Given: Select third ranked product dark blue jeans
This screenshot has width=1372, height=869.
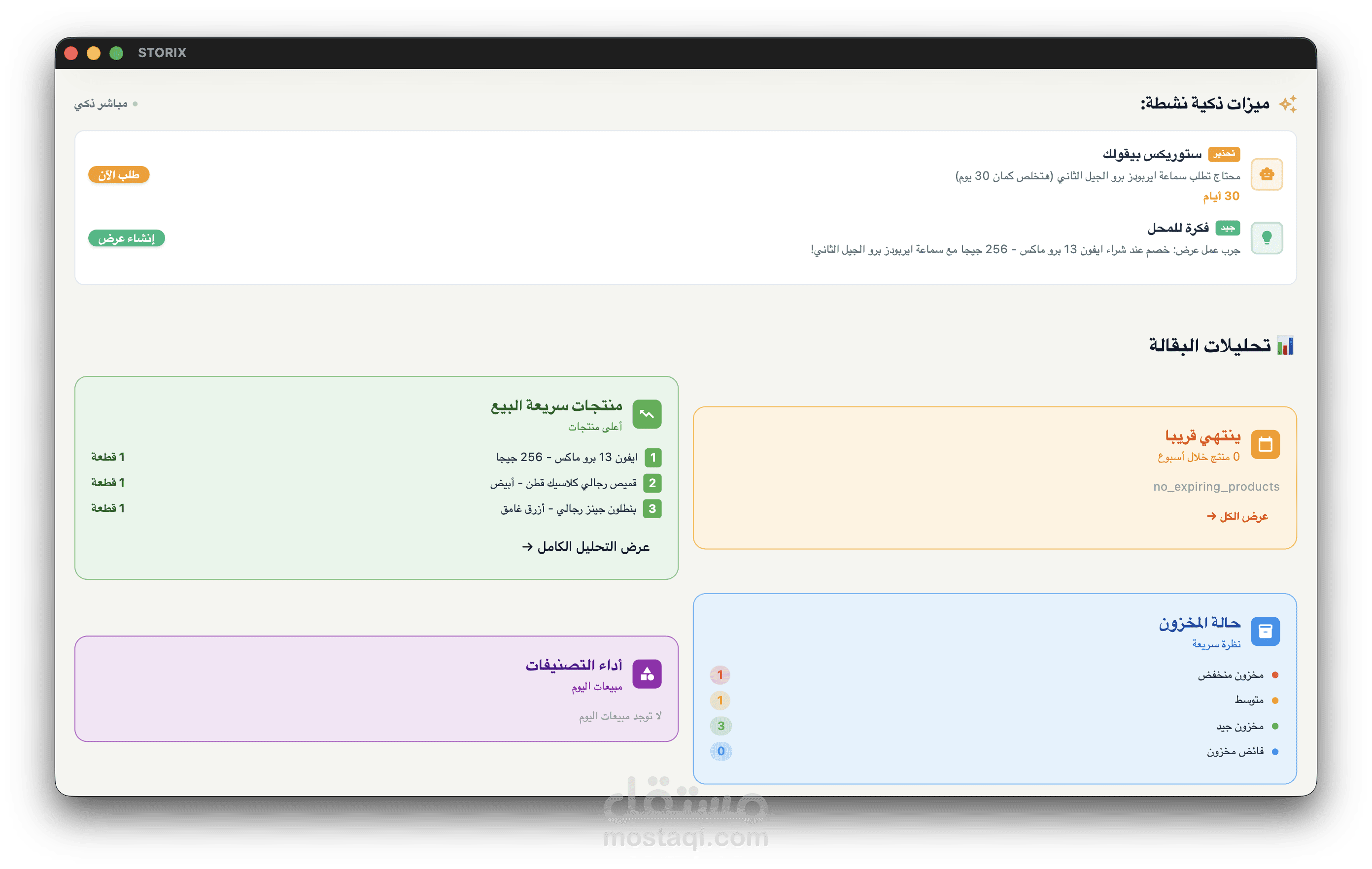Looking at the screenshot, I should 568,508.
